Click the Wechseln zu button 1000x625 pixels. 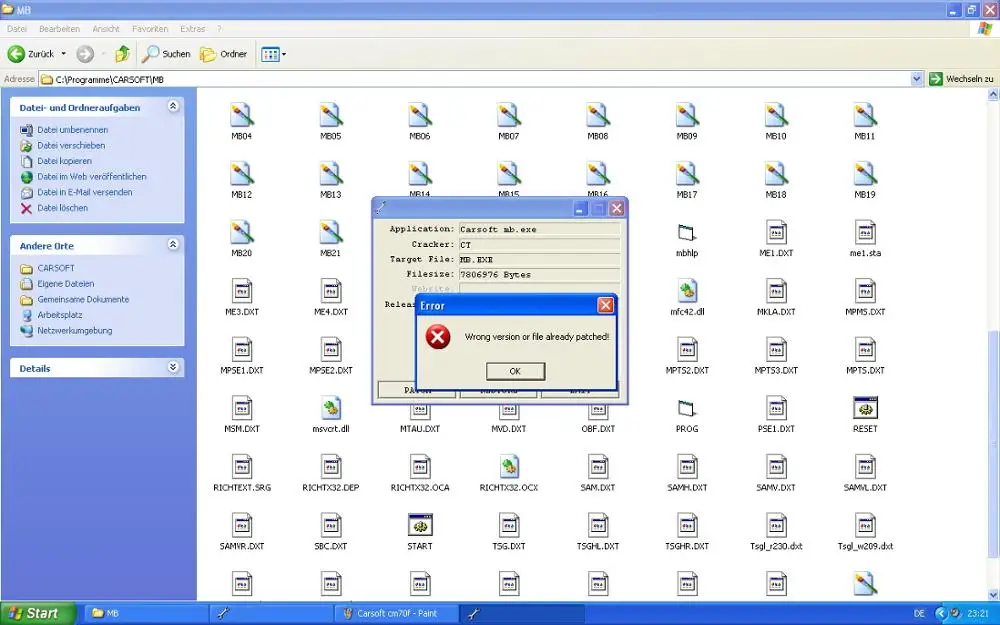(962, 79)
